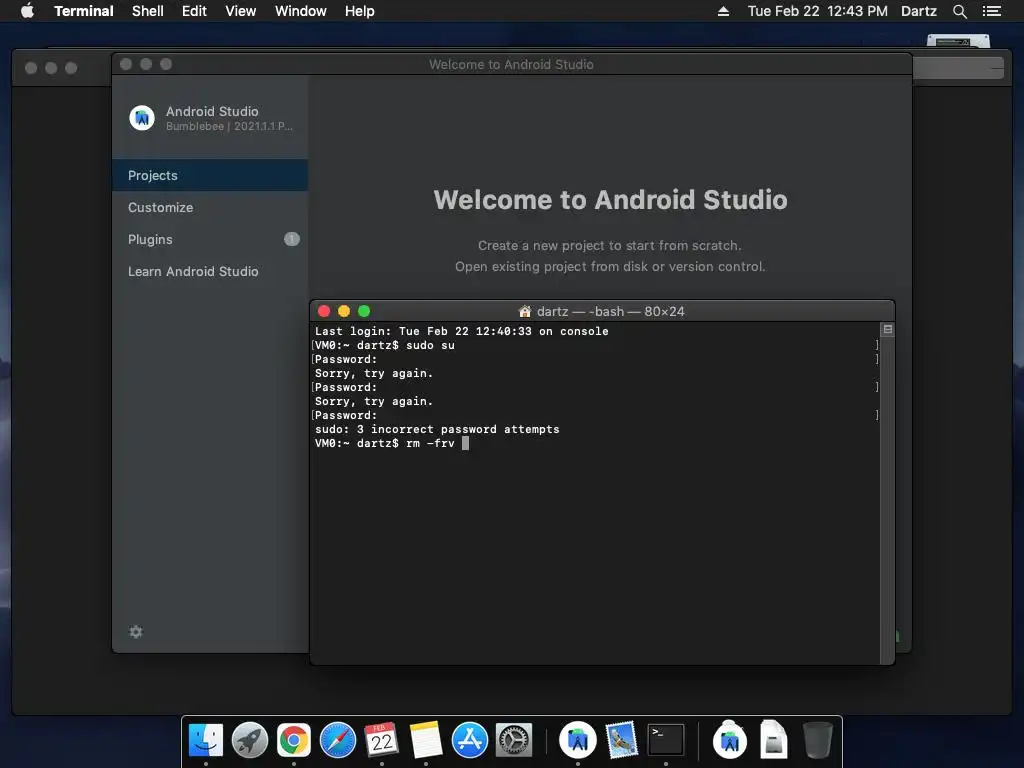Viewport: 1024px width, 768px height.
Task: Launch Launchpad rocket icon in dock
Action: pos(249,740)
